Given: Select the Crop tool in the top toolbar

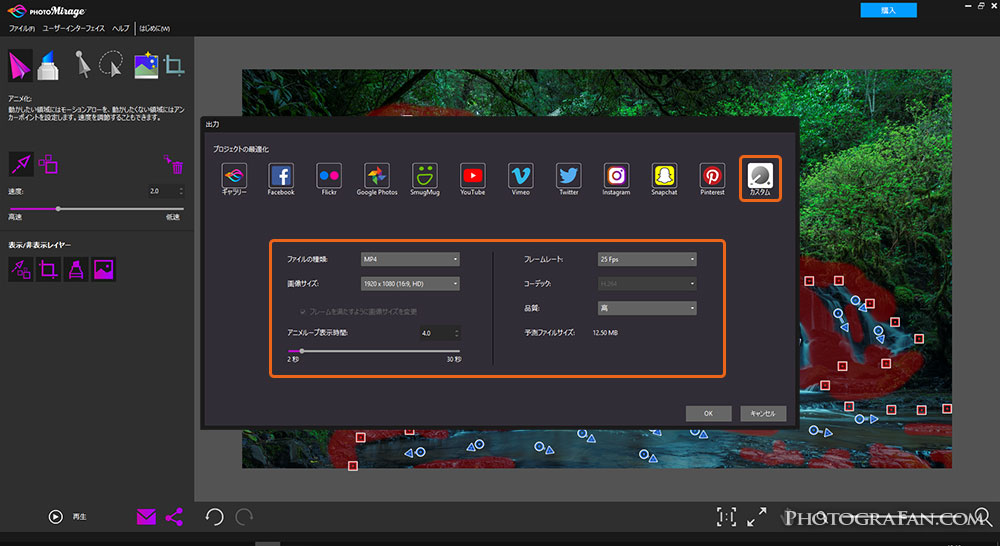Looking at the screenshot, I should pos(173,65).
